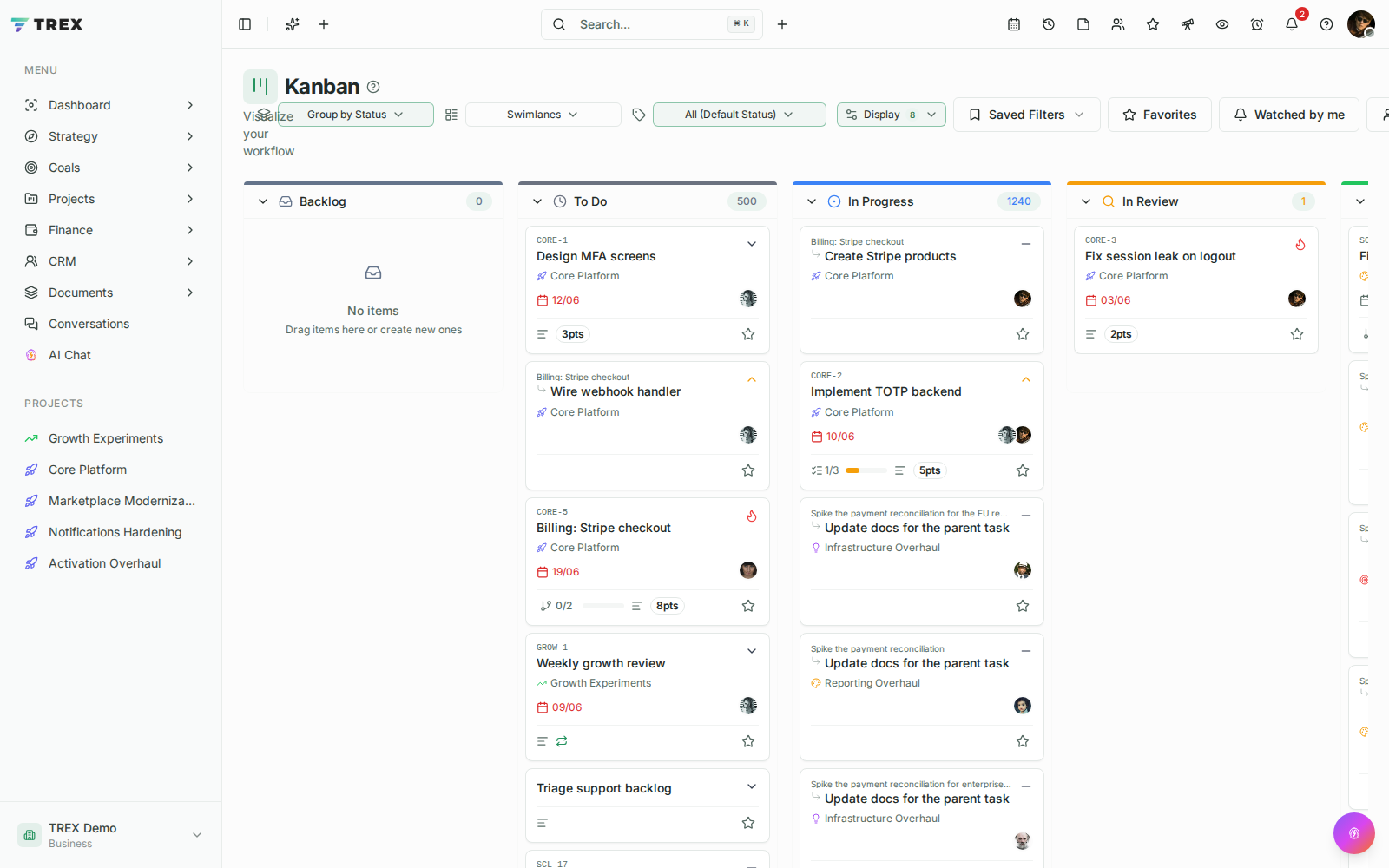Star the Fix session leak on logout card
This screenshot has width=1389, height=868.
[x=1297, y=334]
